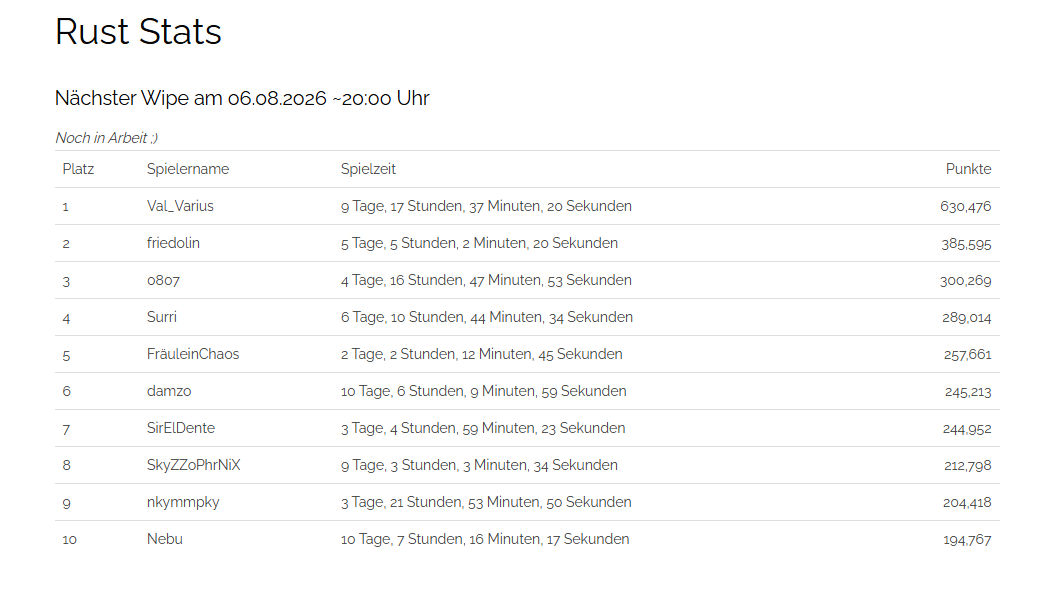The height and width of the screenshot is (603, 1063).
Task: Click the 630,476 points value
Action: (x=965, y=206)
